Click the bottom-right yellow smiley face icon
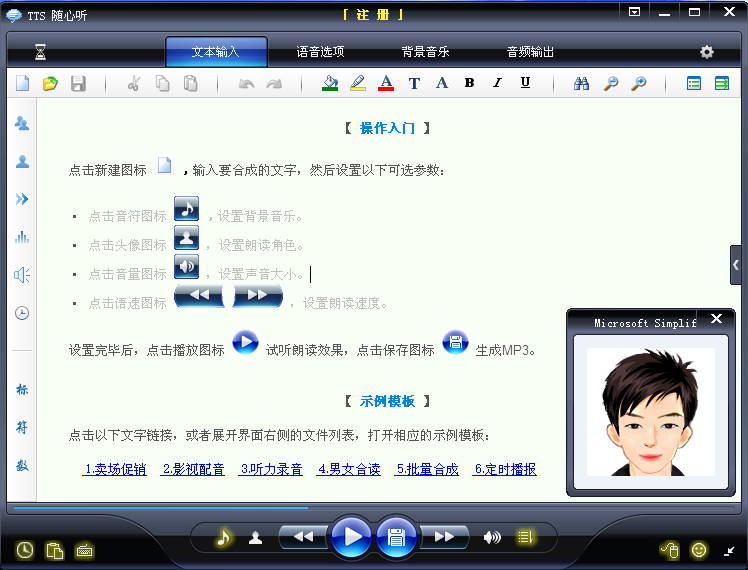The image size is (748, 570). [x=699, y=550]
